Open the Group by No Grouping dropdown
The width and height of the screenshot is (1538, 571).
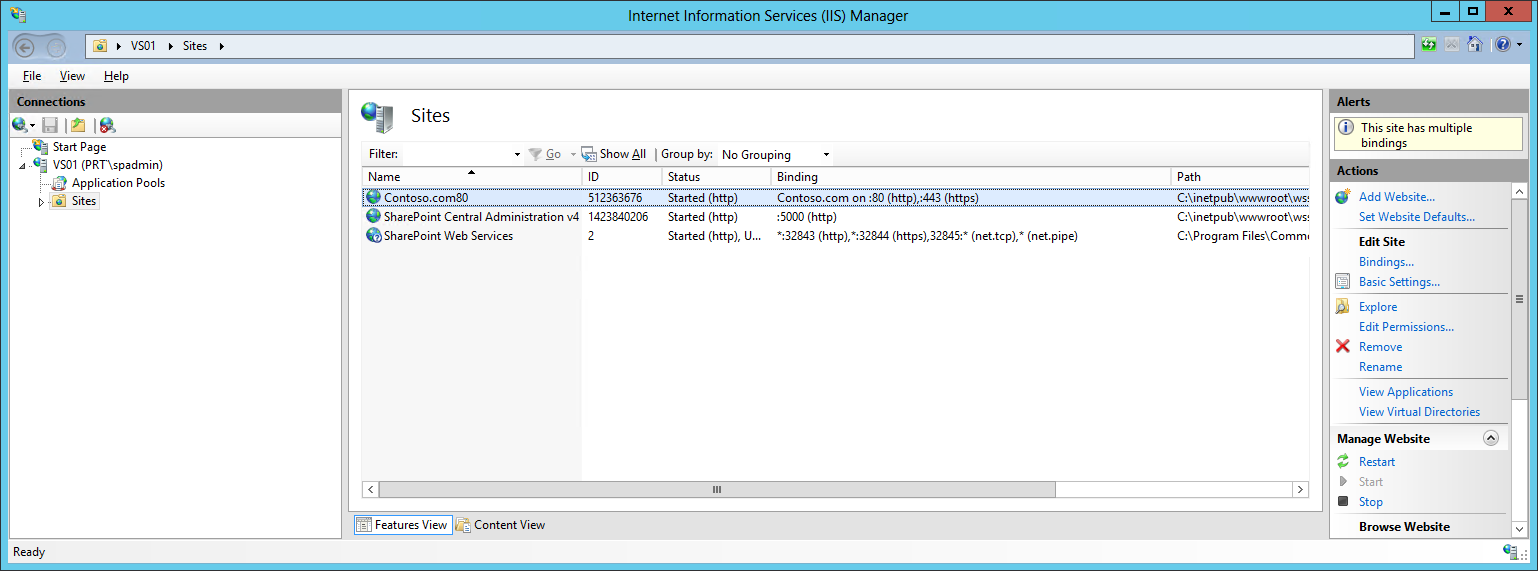pos(826,155)
